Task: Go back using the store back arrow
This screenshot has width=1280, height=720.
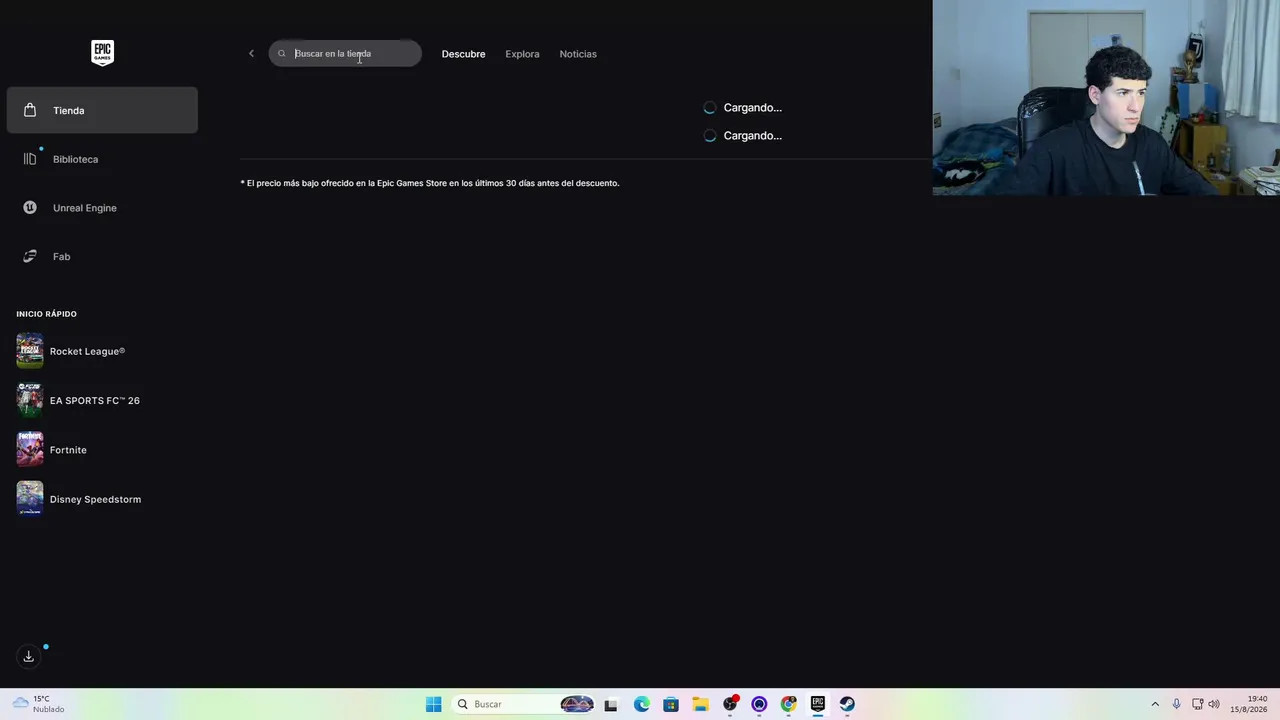Action: [251, 54]
